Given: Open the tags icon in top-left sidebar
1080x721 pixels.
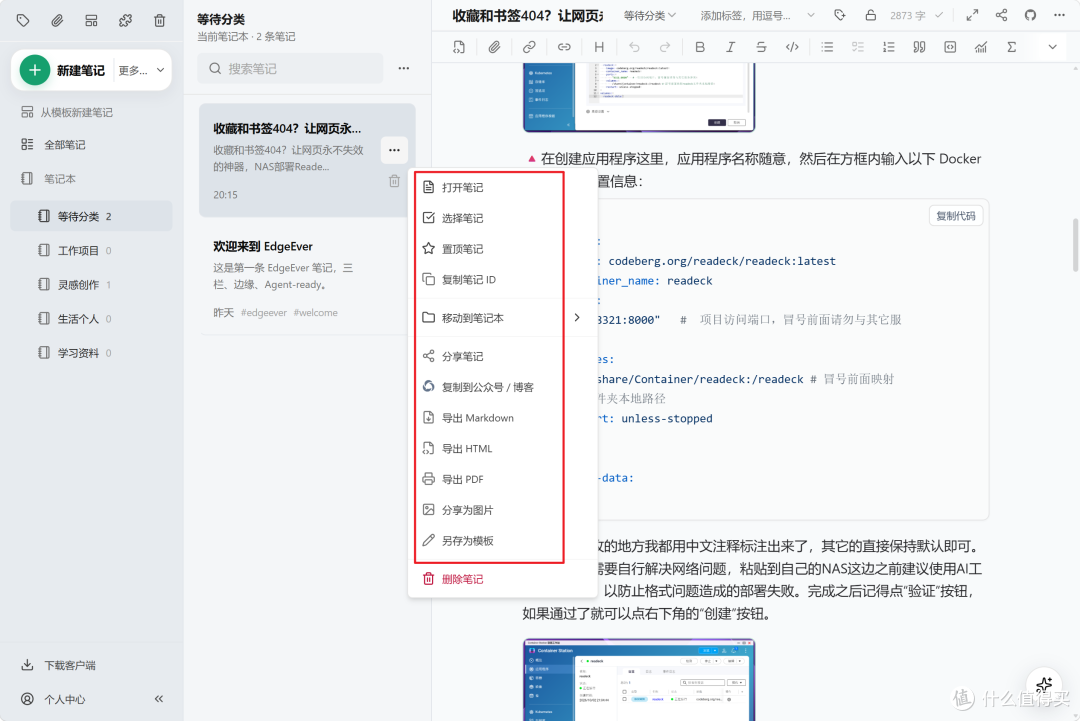Looking at the screenshot, I should 23,21.
